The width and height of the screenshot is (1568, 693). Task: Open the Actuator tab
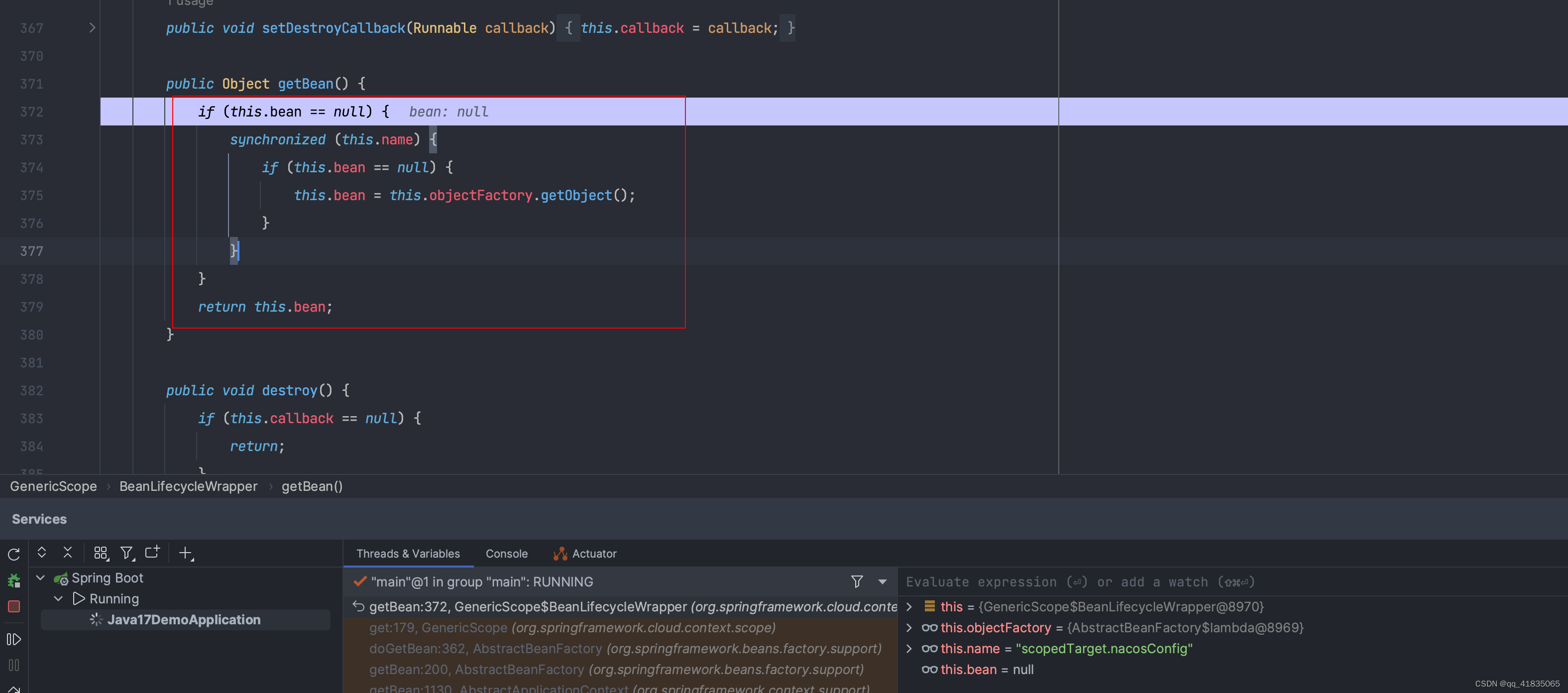tap(593, 554)
